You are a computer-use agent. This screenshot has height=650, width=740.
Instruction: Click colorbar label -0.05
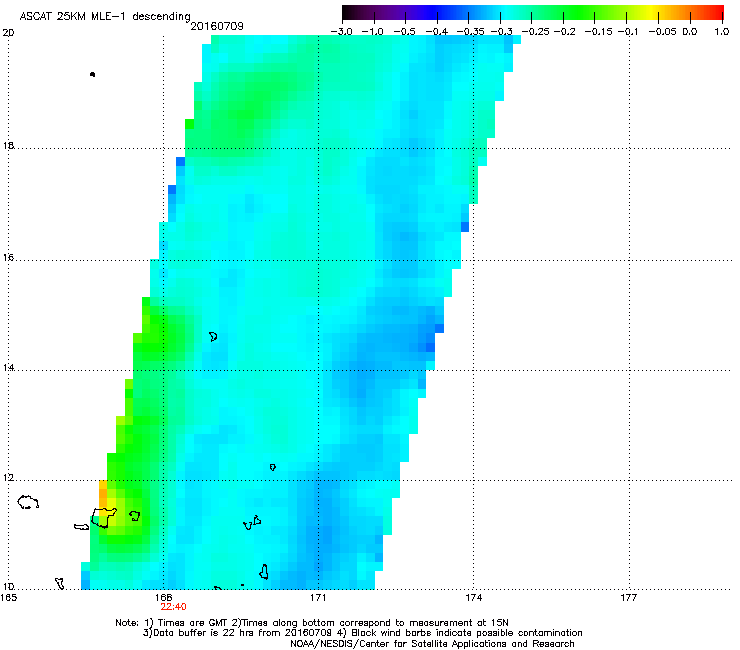tap(663, 32)
